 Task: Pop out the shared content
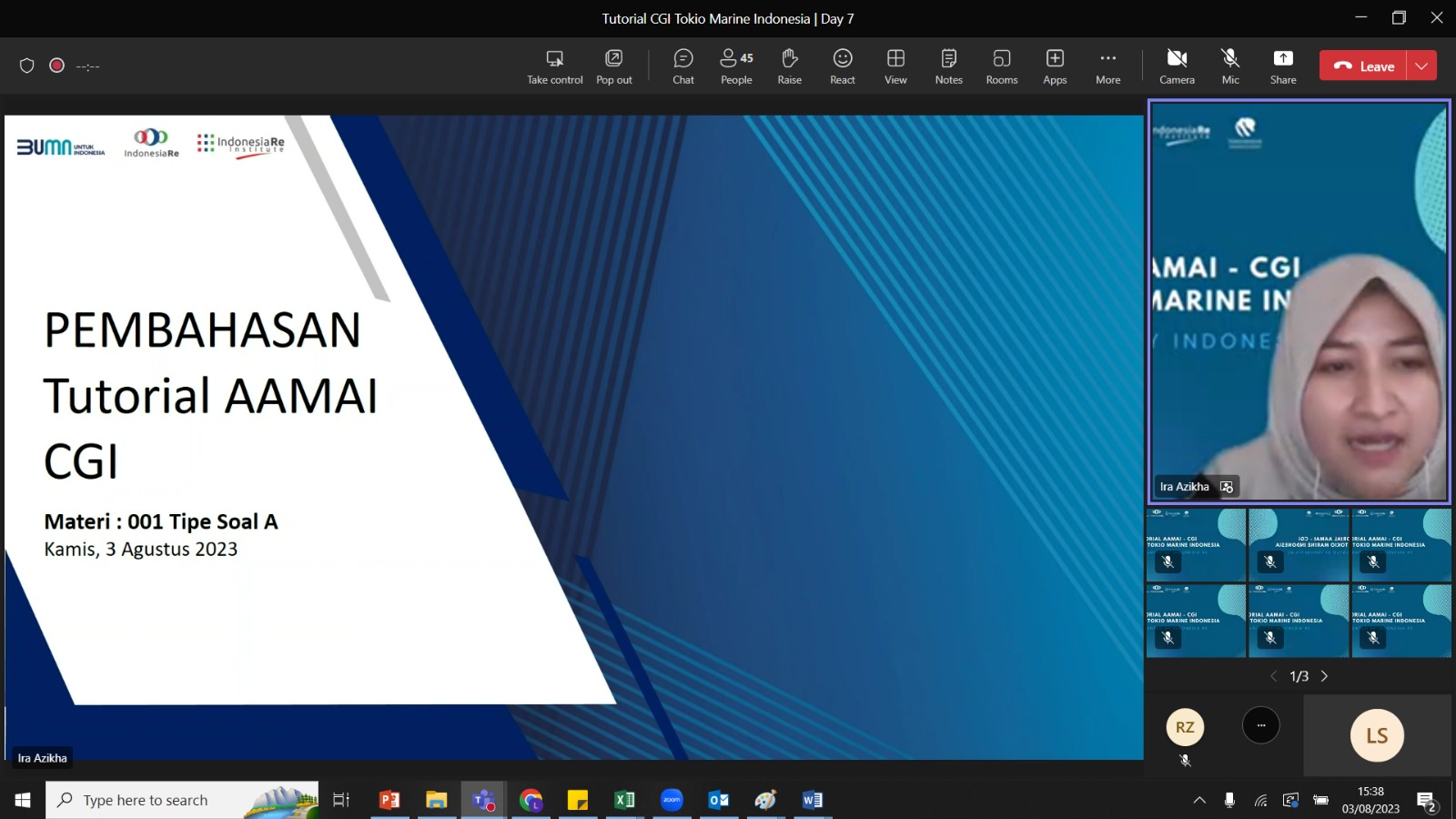pos(614,66)
